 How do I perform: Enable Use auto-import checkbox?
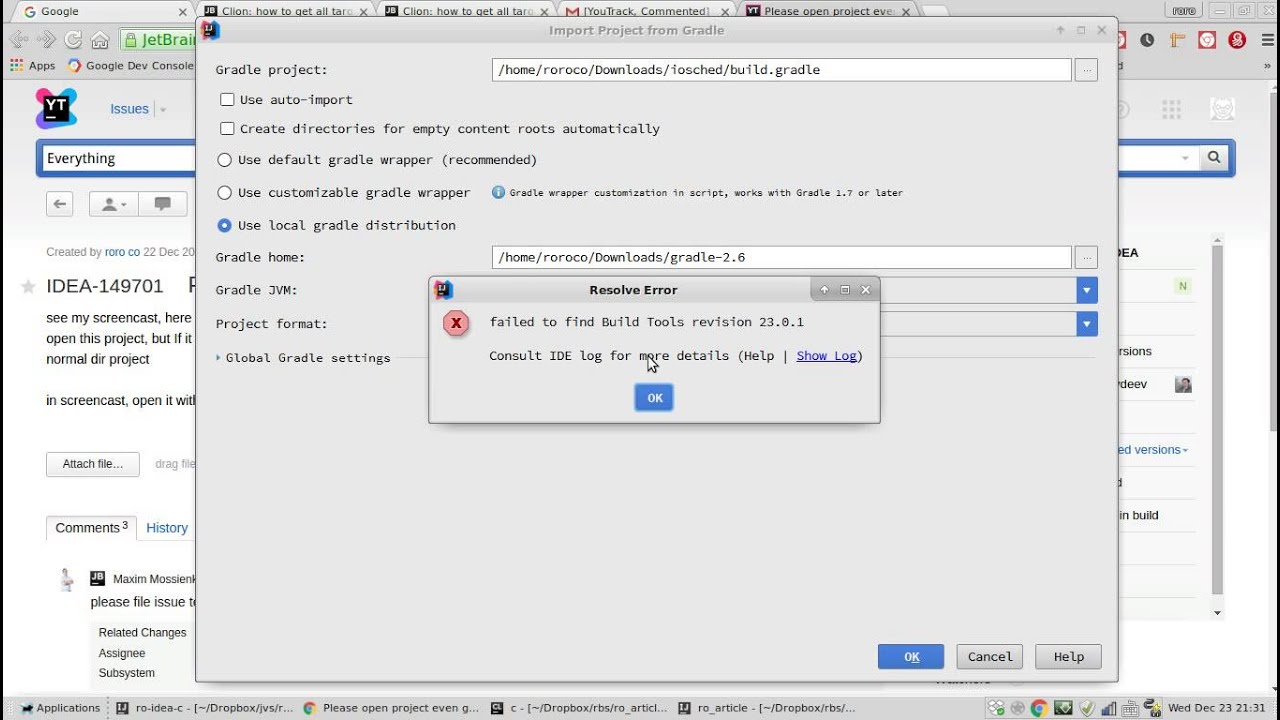click(x=227, y=100)
